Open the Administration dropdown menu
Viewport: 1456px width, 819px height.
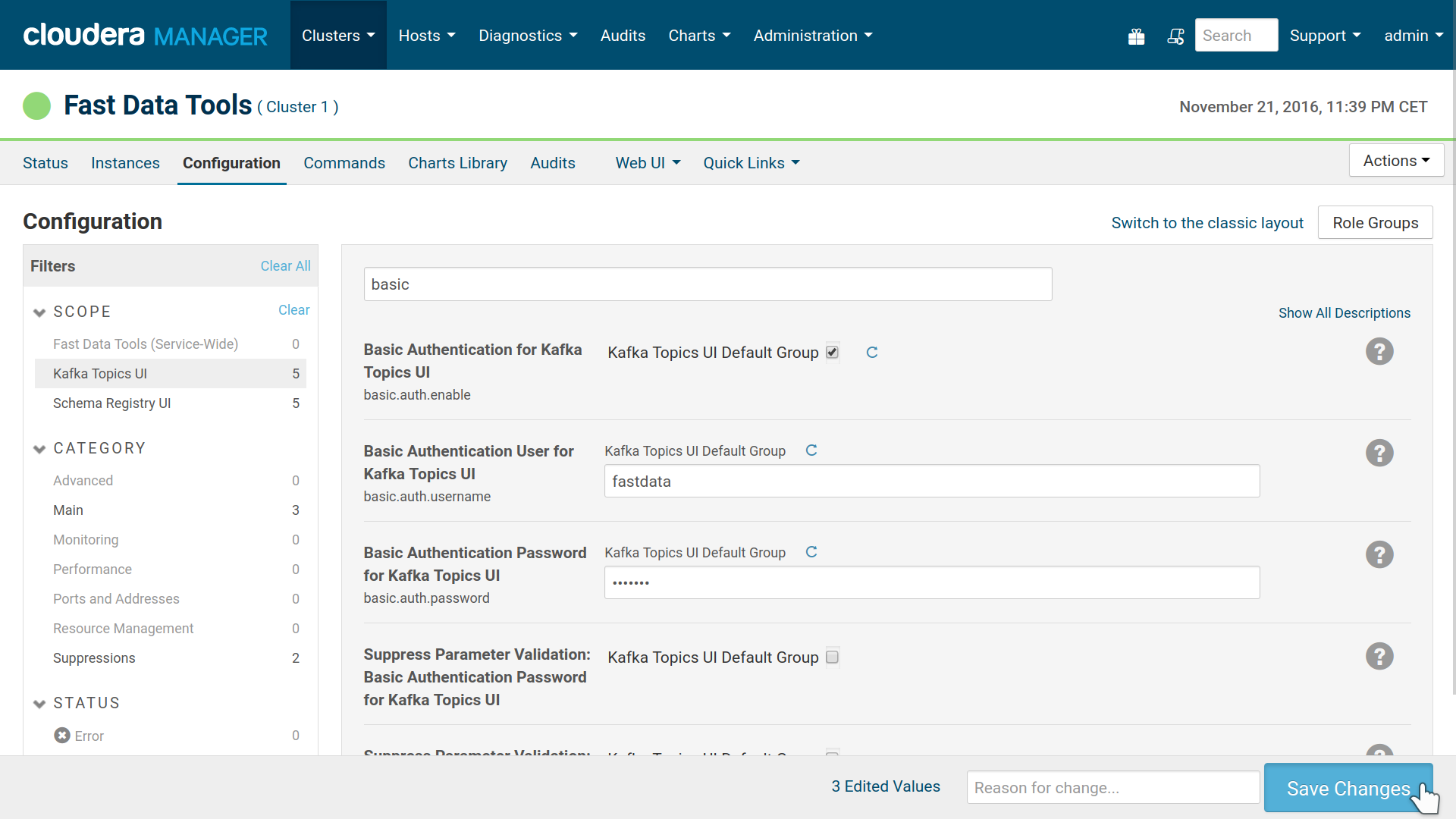(x=813, y=36)
